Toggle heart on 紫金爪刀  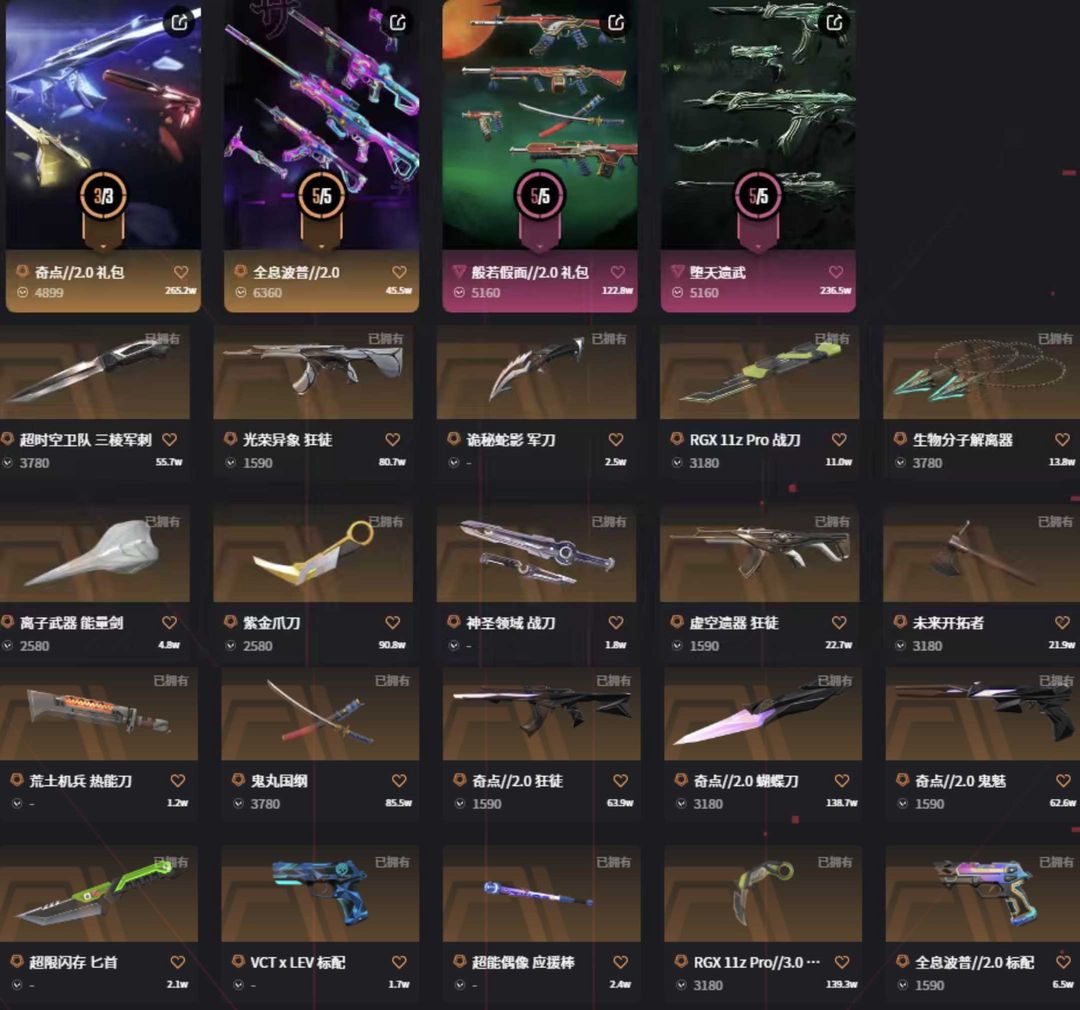click(393, 622)
